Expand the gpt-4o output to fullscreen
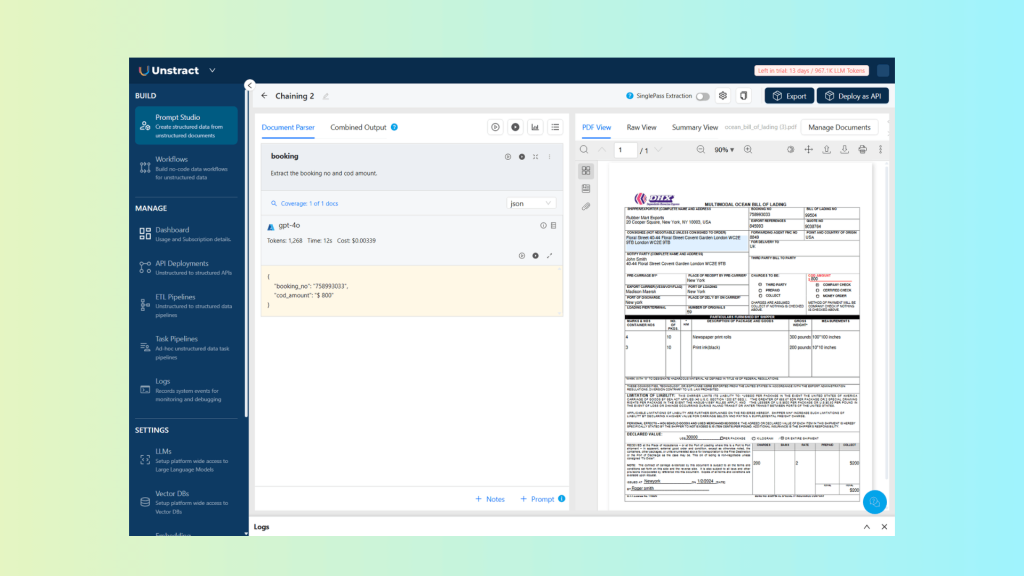The height and width of the screenshot is (576, 1024). pyautogui.click(x=549, y=256)
